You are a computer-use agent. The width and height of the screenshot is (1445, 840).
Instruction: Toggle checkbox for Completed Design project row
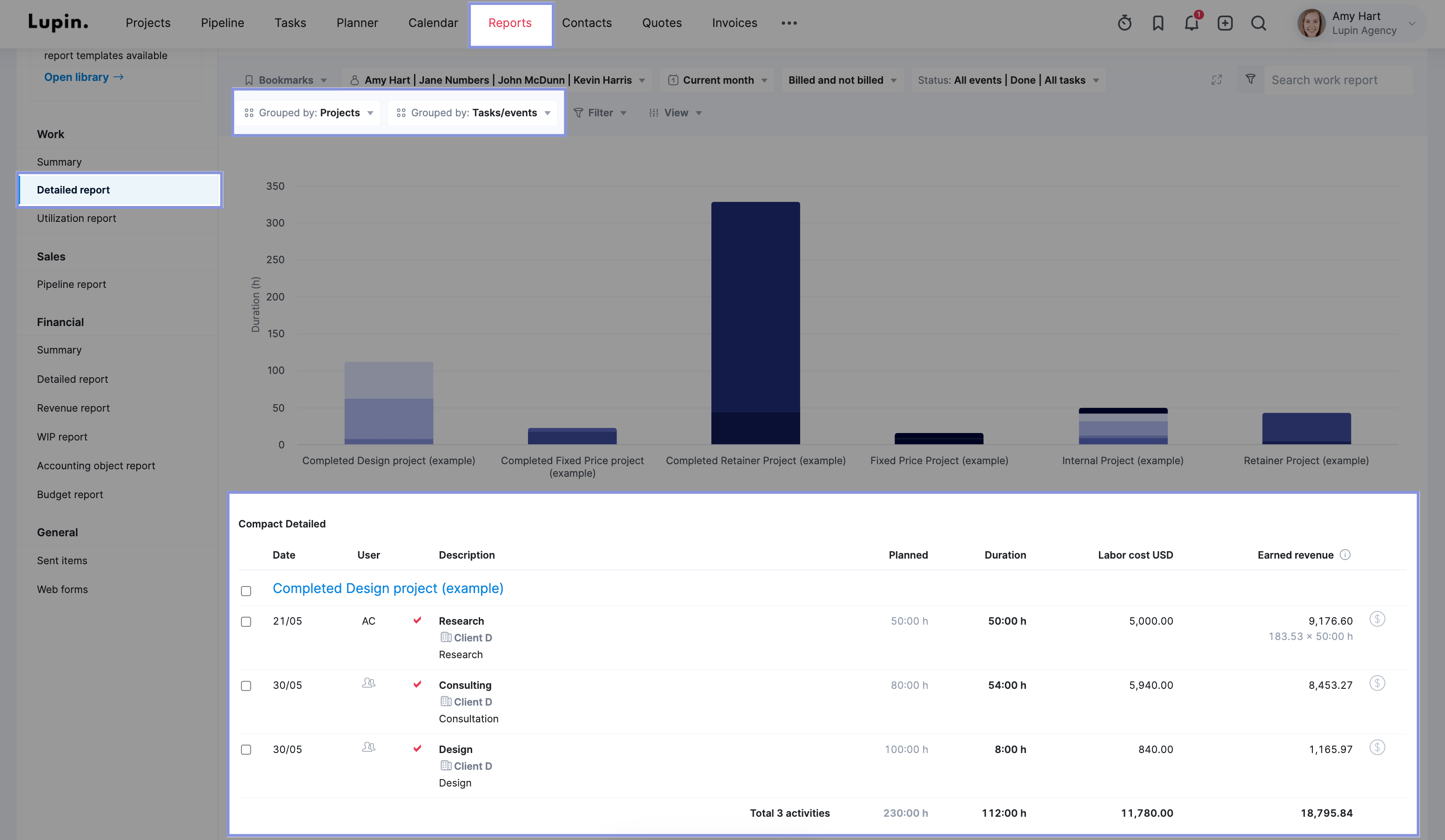pos(246,590)
